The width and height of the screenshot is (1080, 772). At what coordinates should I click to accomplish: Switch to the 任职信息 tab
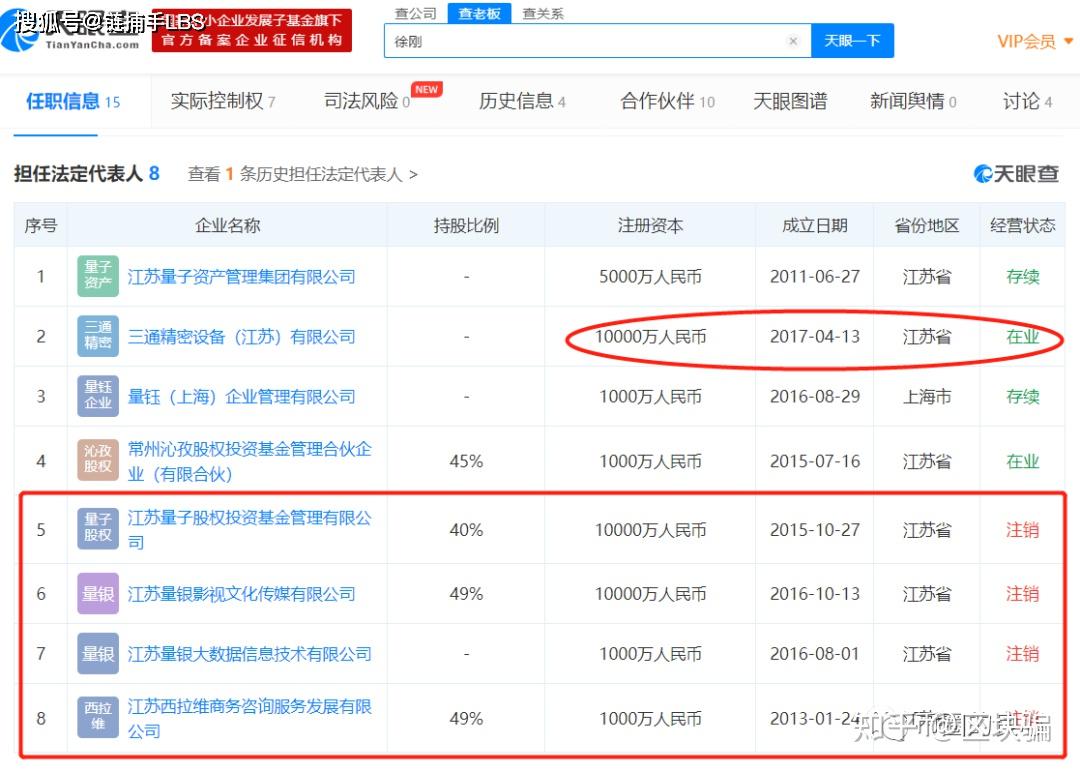(x=73, y=101)
